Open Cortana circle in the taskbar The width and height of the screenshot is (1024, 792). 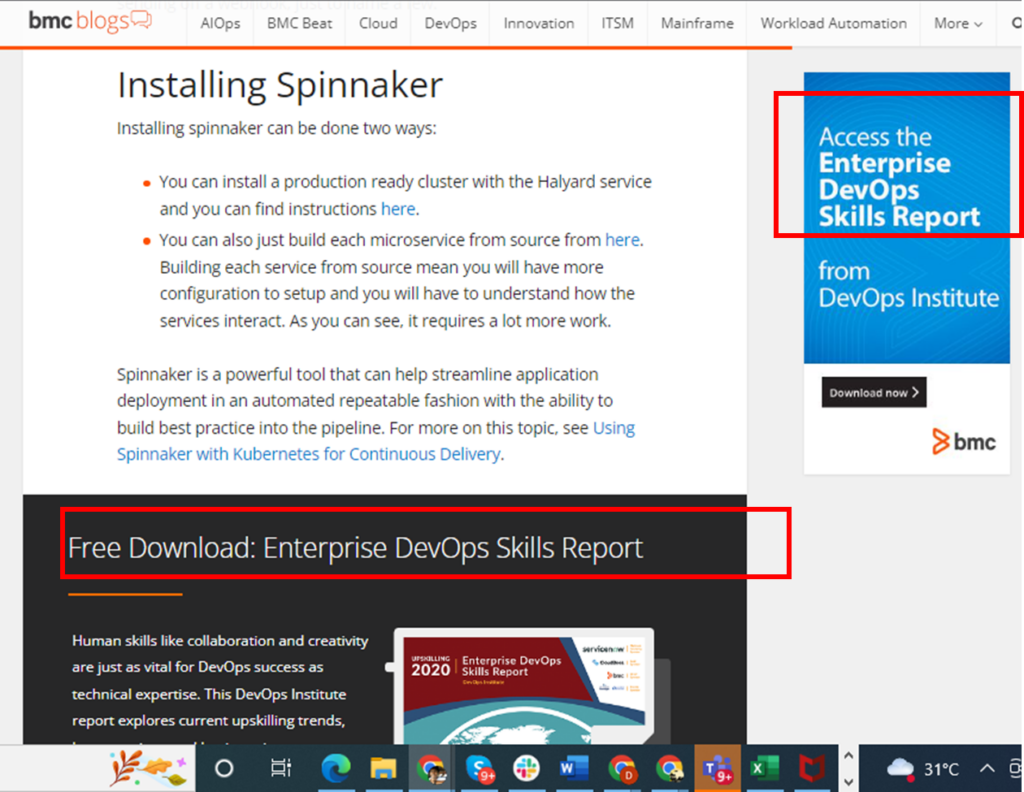tap(224, 768)
